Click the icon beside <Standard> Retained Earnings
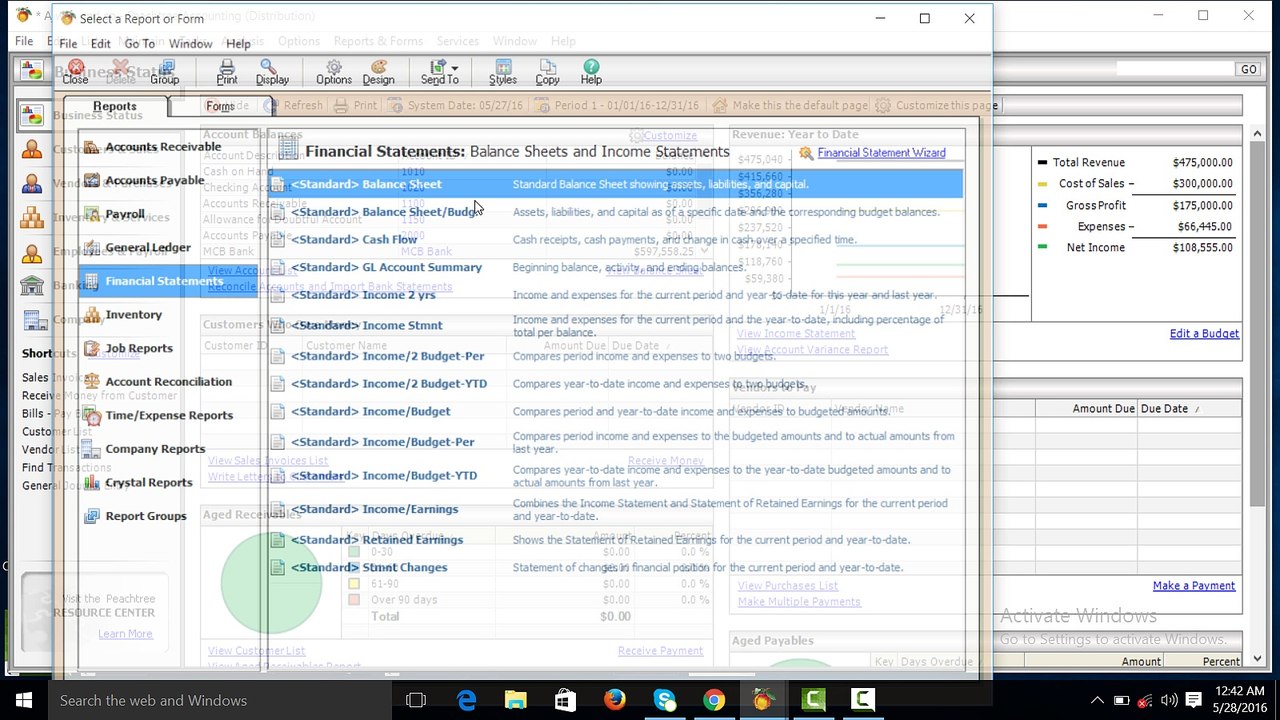 point(277,540)
